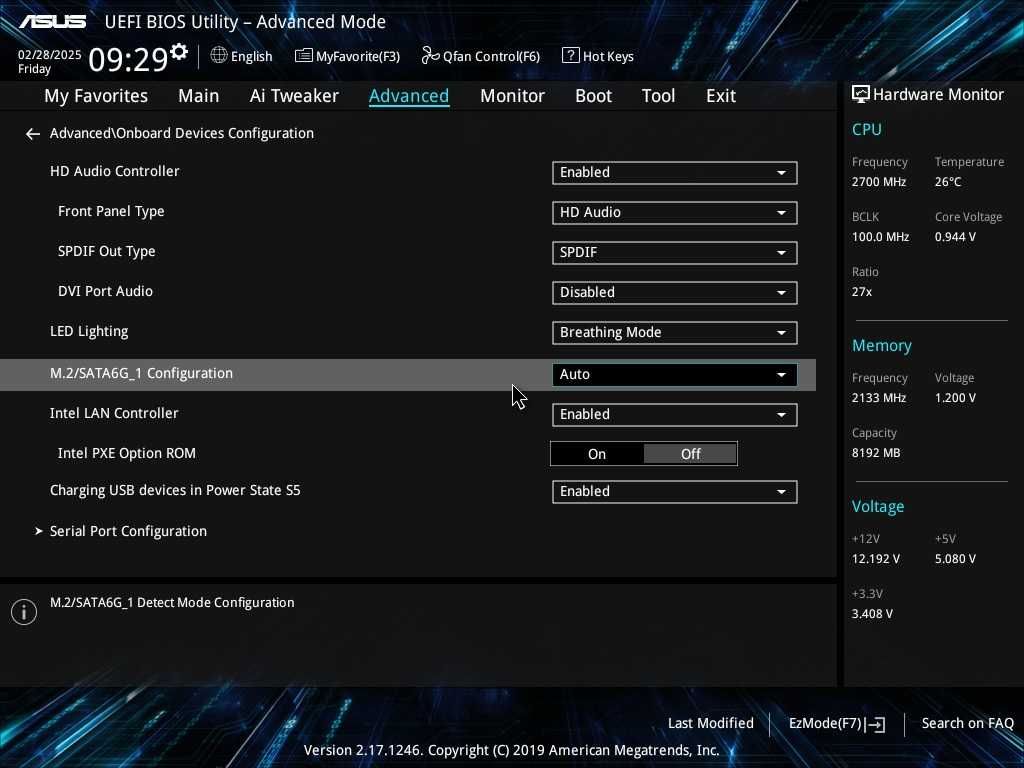The image size is (1024, 768).
Task: Click the EzMode(F7) exit arrow icon
Action: [876, 724]
